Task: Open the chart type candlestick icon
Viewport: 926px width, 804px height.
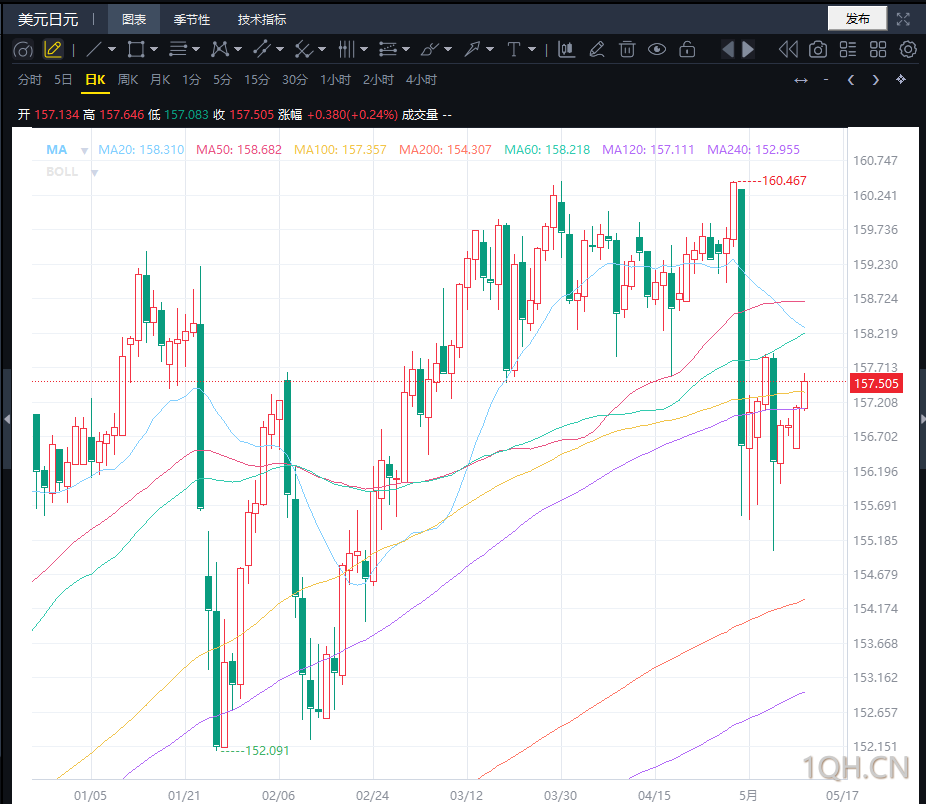Action: pos(566,50)
